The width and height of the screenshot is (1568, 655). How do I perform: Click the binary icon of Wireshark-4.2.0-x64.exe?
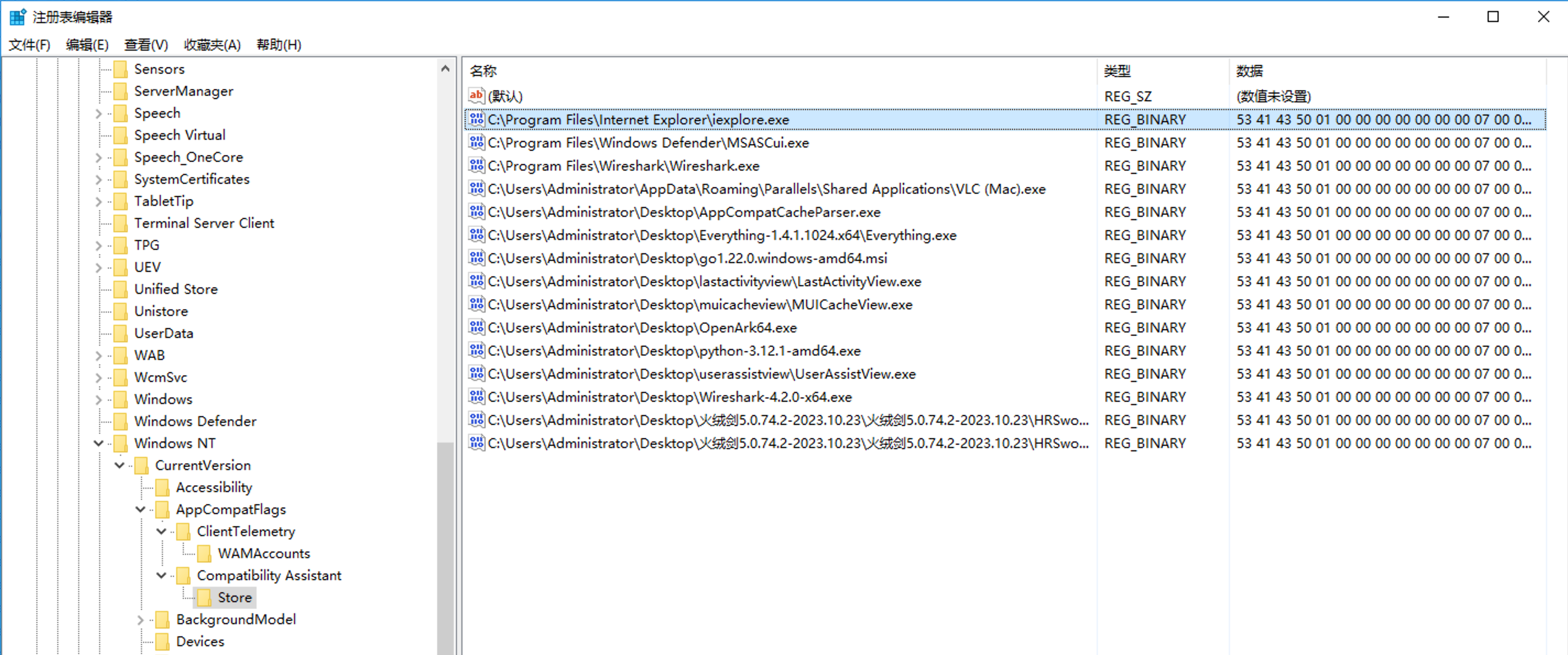(476, 397)
